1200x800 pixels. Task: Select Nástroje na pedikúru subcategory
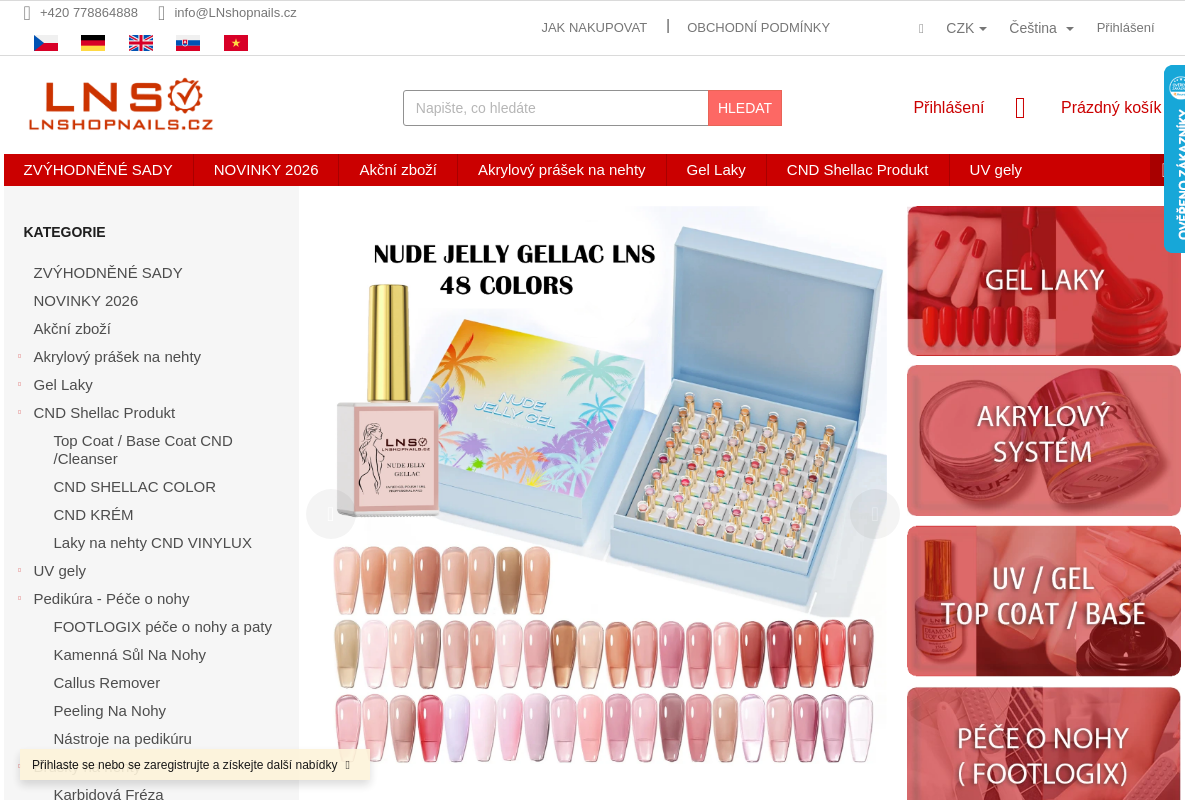[123, 739]
